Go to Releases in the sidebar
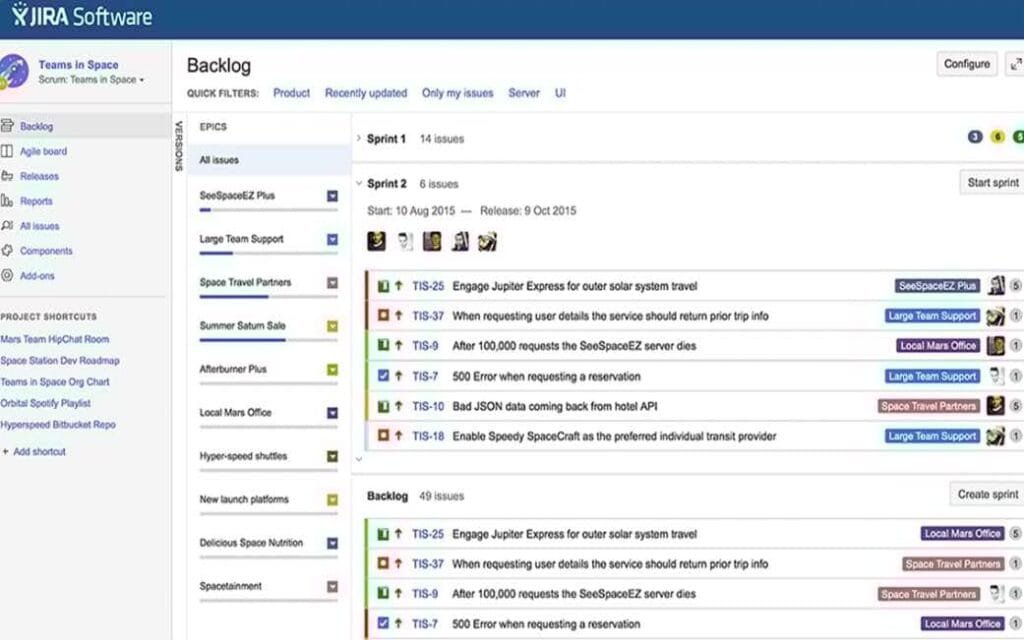This screenshot has width=1024, height=640. pyautogui.click(x=39, y=176)
